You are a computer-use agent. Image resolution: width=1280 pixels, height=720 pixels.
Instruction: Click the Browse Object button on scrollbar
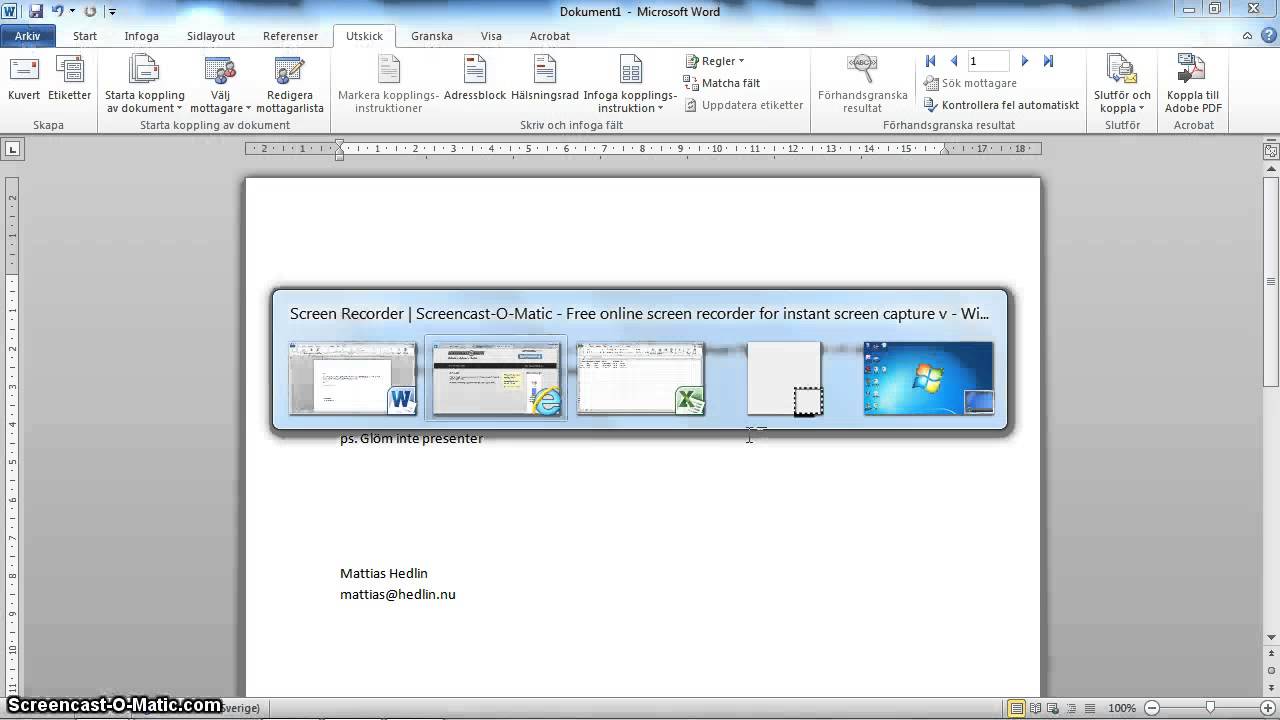pos(1272,671)
